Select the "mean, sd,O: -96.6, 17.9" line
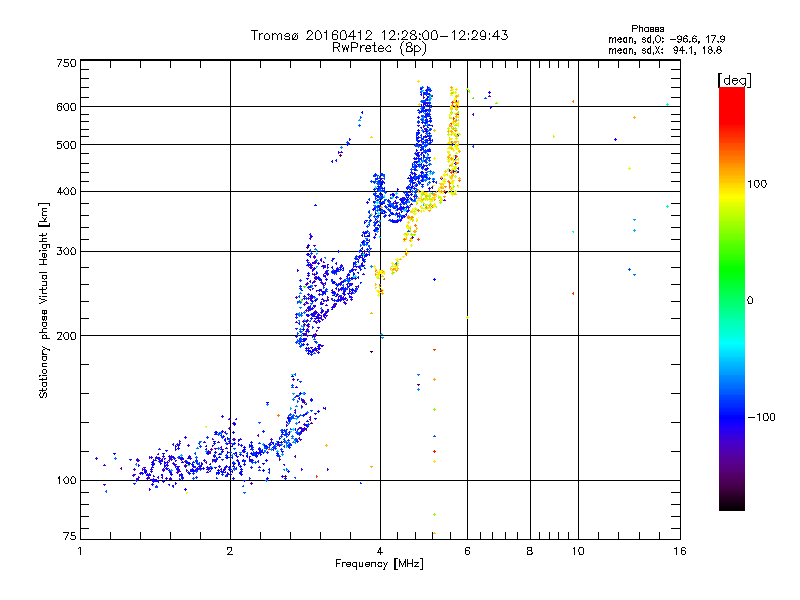 click(x=666, y=39)
